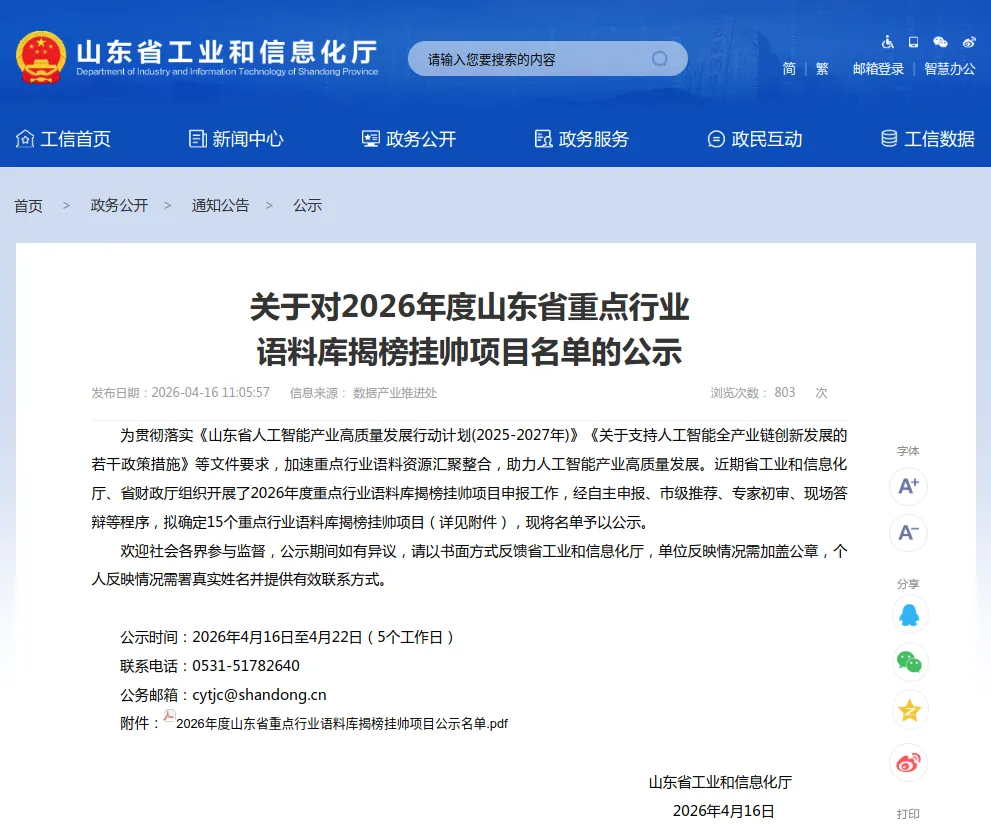The width and height of the screenshot is (991, 827).
Task: Open the 新闻中心 menu
Action: point(236,139)
